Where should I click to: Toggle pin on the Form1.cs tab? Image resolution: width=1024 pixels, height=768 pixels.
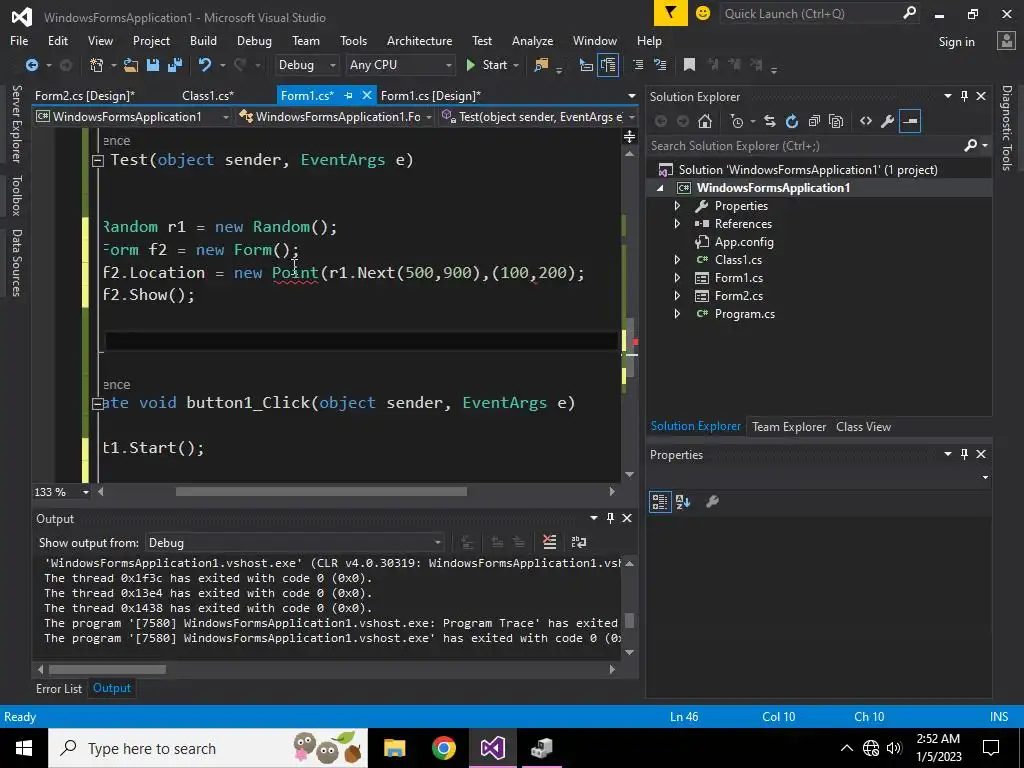[349, 95]
